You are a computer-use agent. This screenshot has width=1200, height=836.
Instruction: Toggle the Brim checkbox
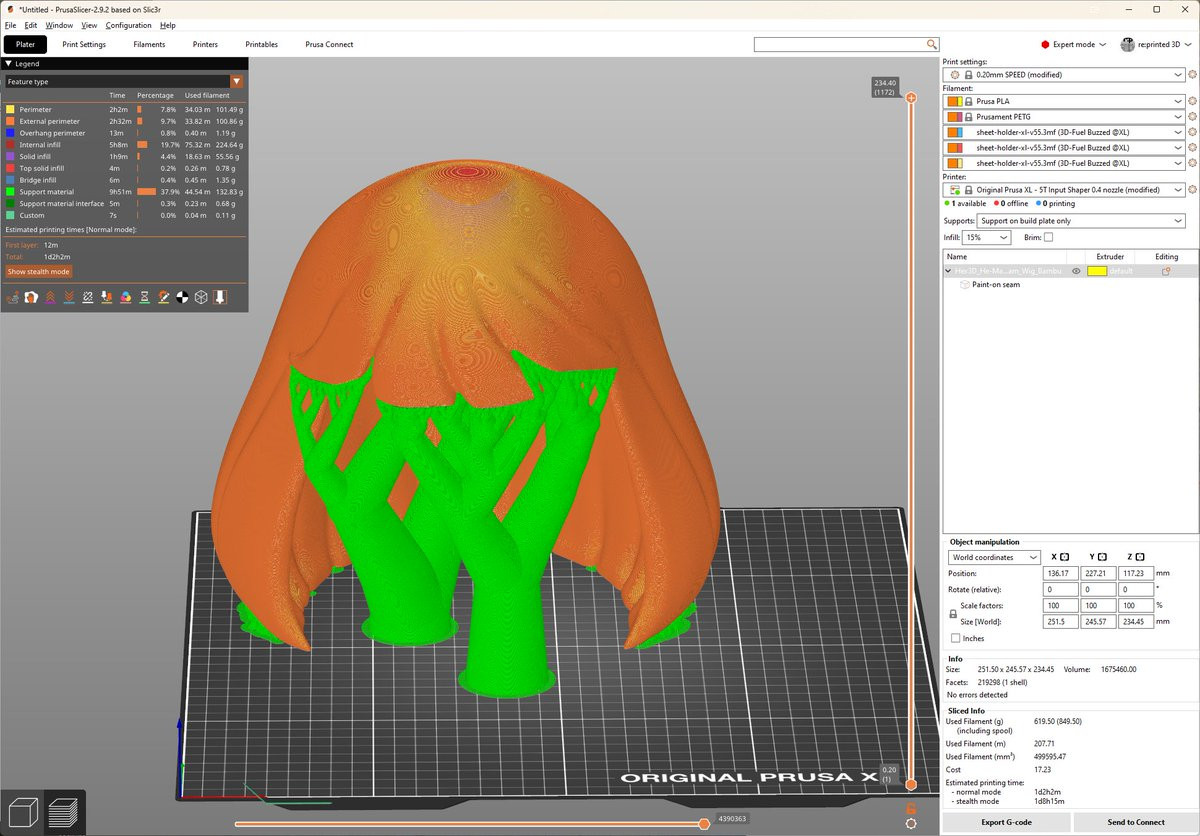1048,237
